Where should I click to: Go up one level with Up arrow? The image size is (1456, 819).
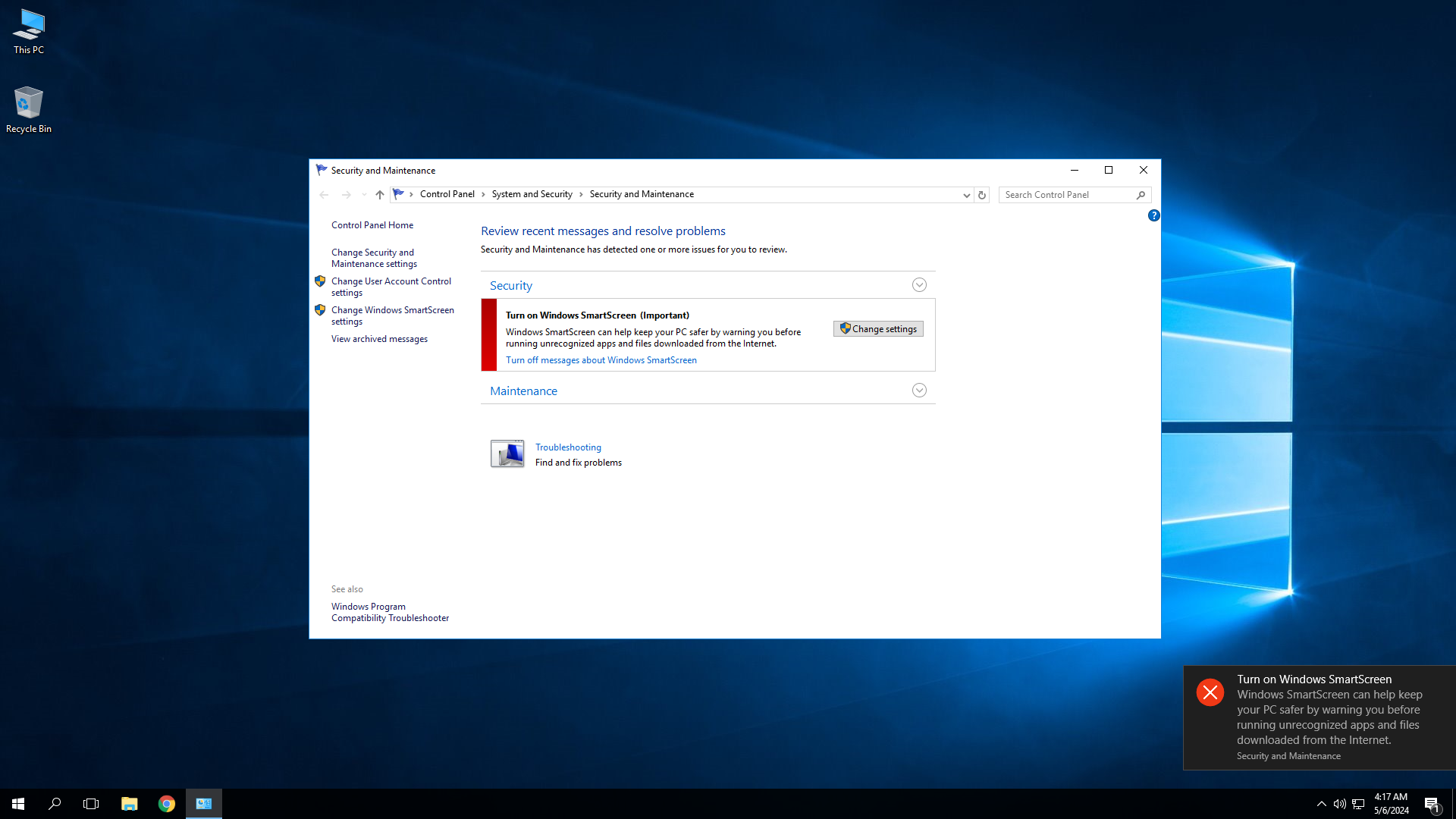click(x=380, y=195)
